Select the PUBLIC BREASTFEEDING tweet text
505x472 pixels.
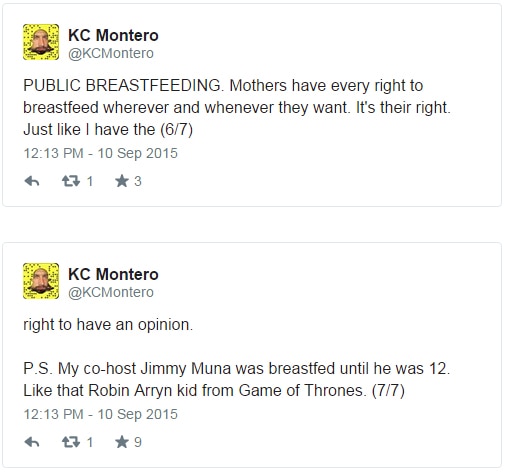tap(237, 107)
